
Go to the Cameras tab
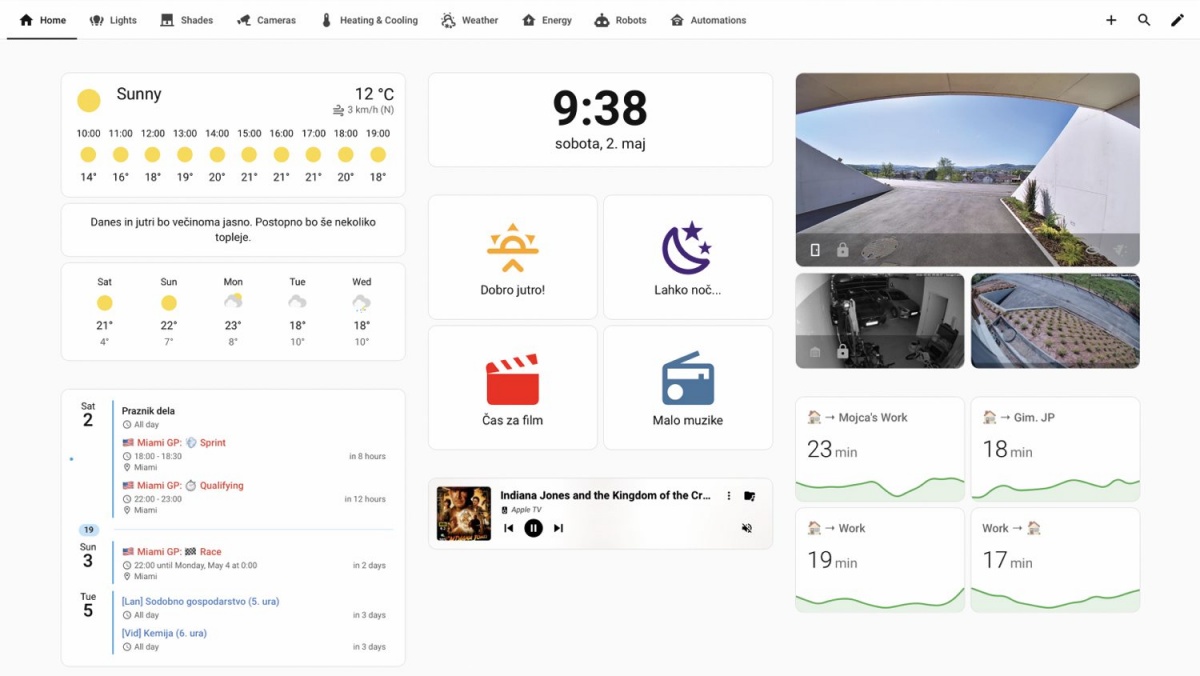[x=266, y=20]
